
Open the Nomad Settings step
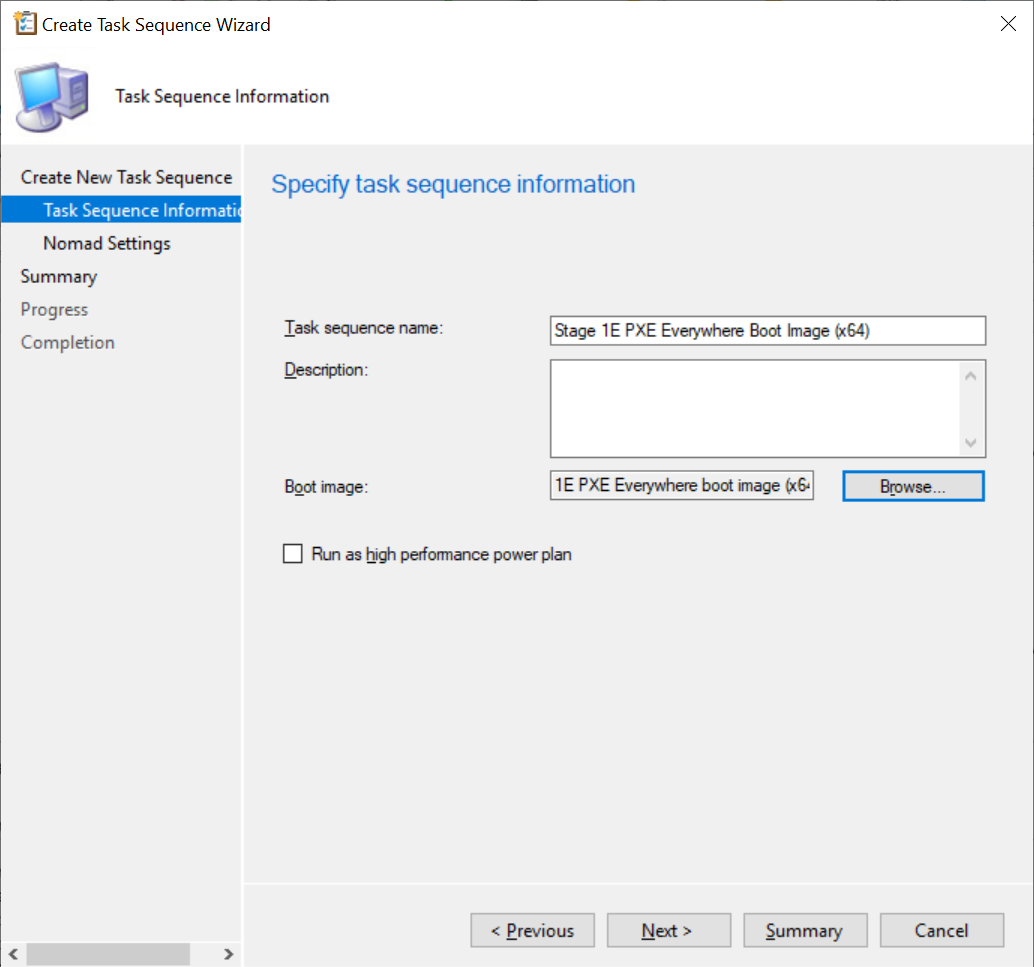(x=107, y=243)
